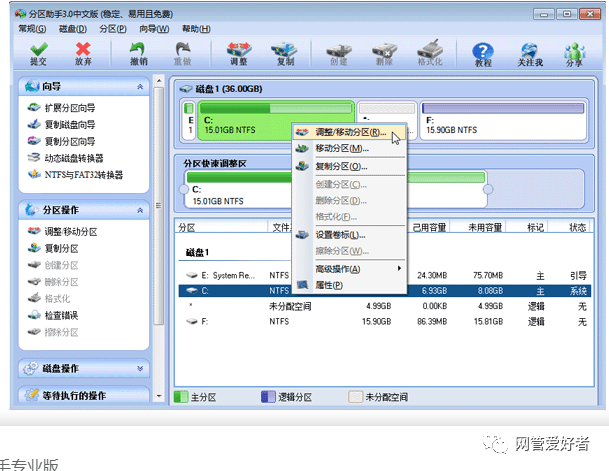Image resolution: width=609 pixels, height=471 pixels.
Task: Click the 调整 (Resize) toolbar icon
Action: (238, 53)
